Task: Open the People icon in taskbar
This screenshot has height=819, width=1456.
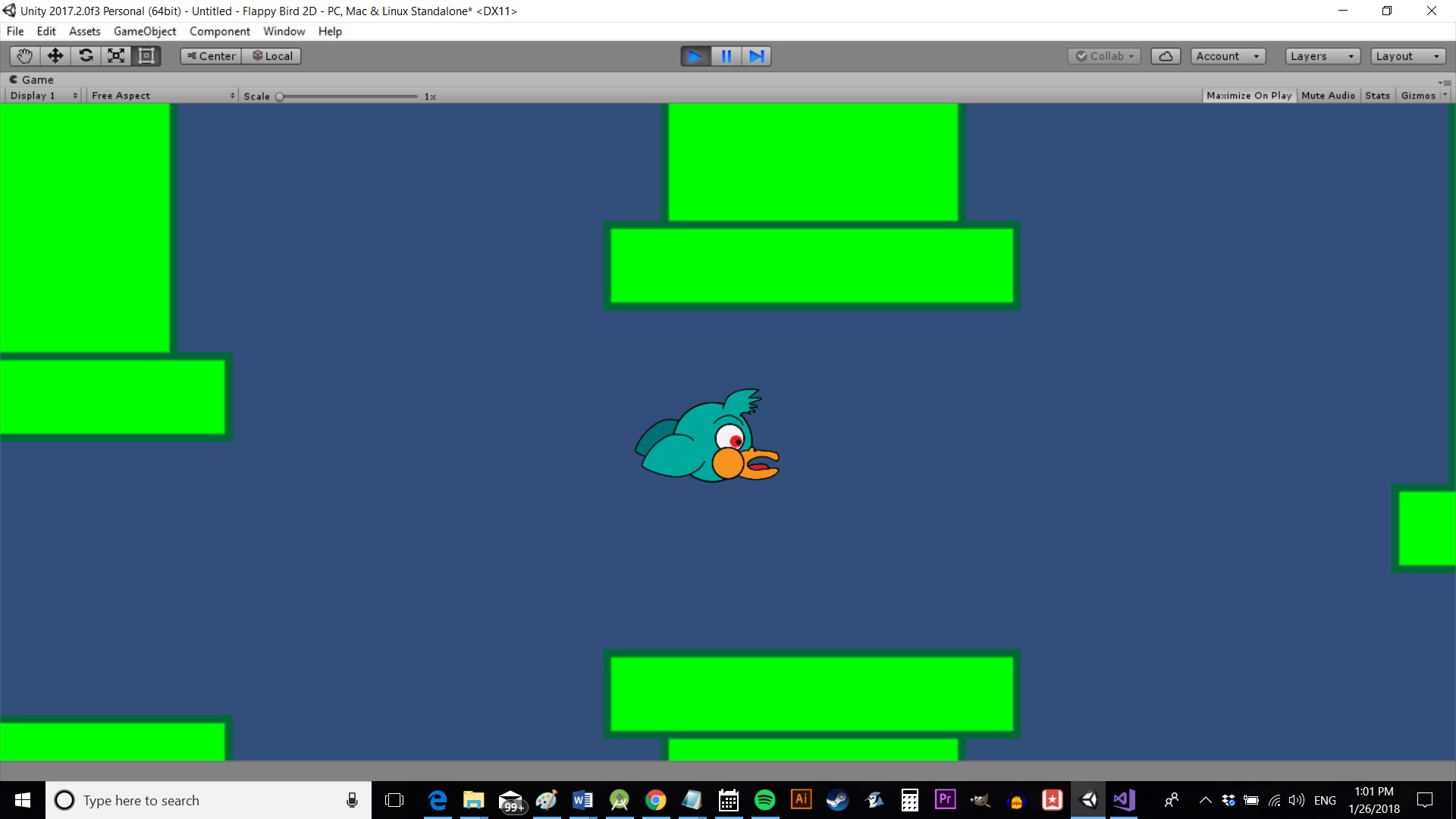Action: (x=1172, y=800)
